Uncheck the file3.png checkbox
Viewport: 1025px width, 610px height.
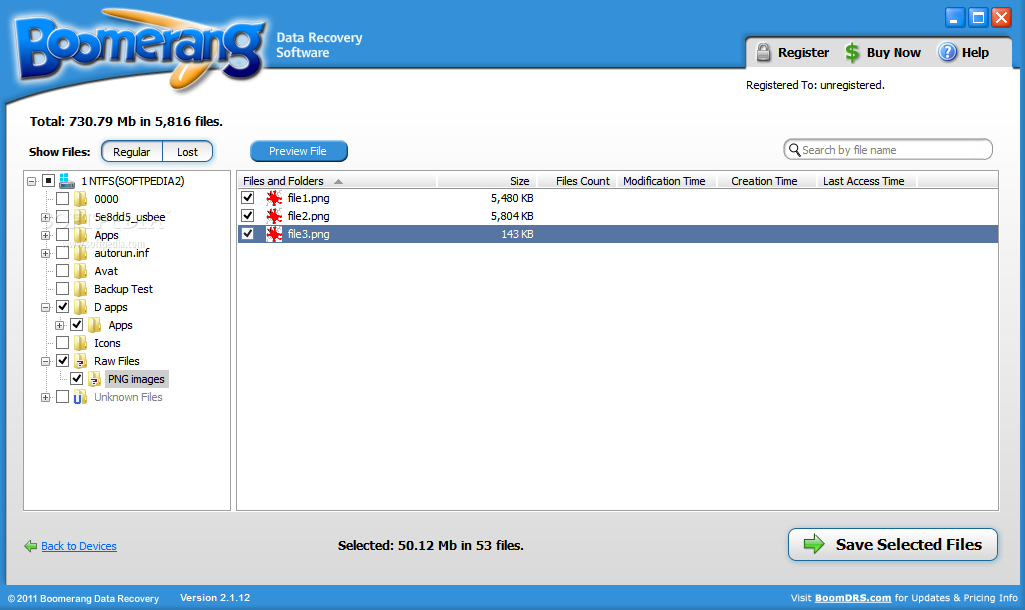click(x=248, y=233)
